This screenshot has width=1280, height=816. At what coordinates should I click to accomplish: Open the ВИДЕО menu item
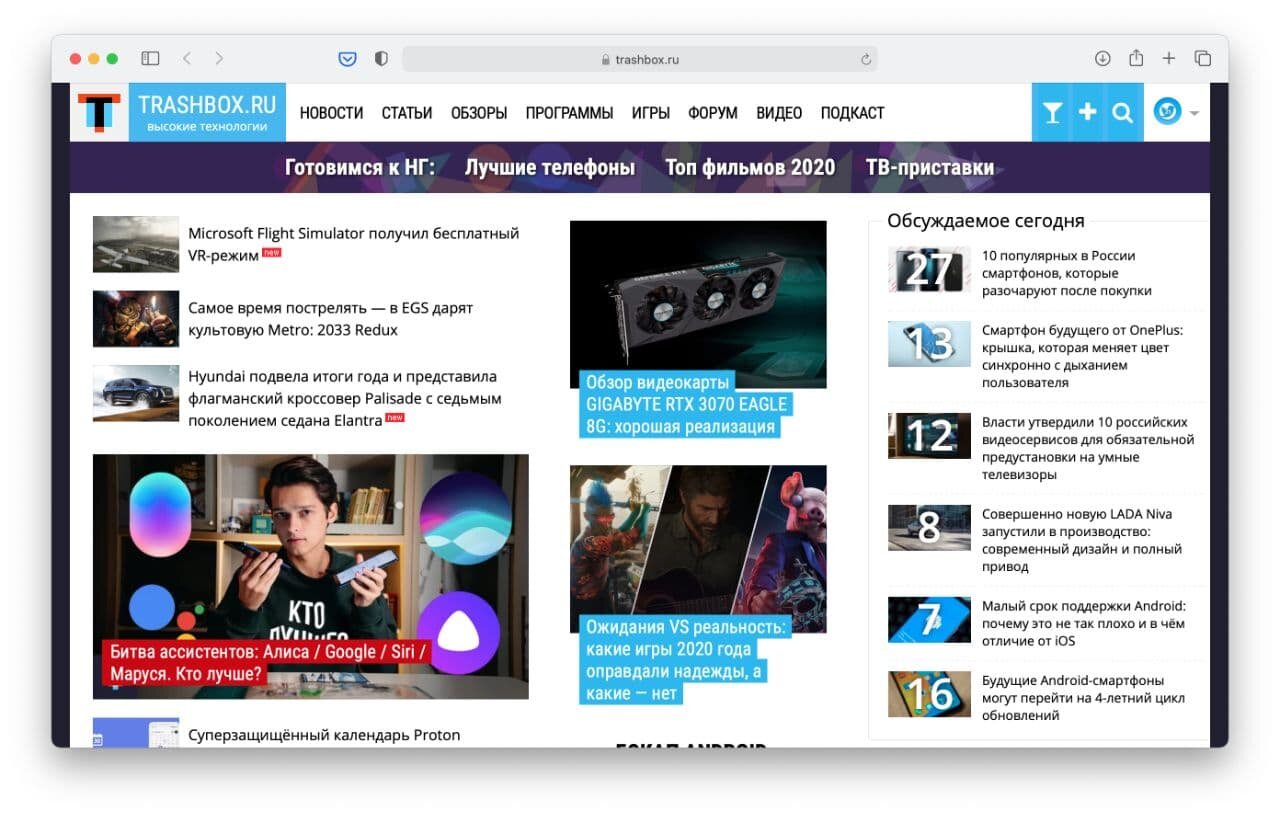tap(779, 113)
